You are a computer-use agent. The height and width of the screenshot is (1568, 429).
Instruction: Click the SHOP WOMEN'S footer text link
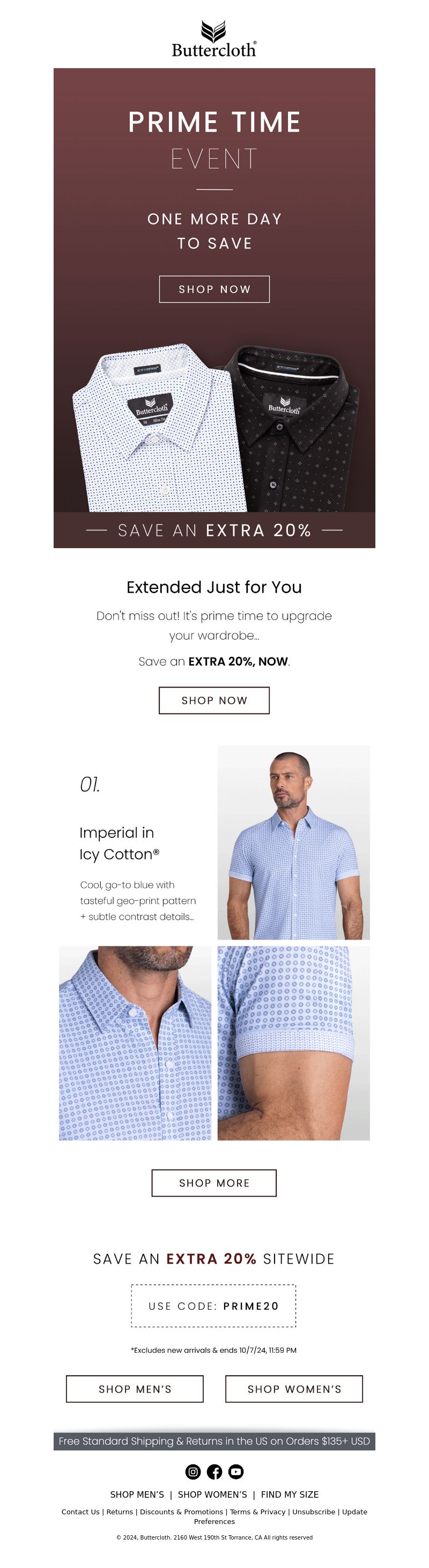click(213, 1494)
